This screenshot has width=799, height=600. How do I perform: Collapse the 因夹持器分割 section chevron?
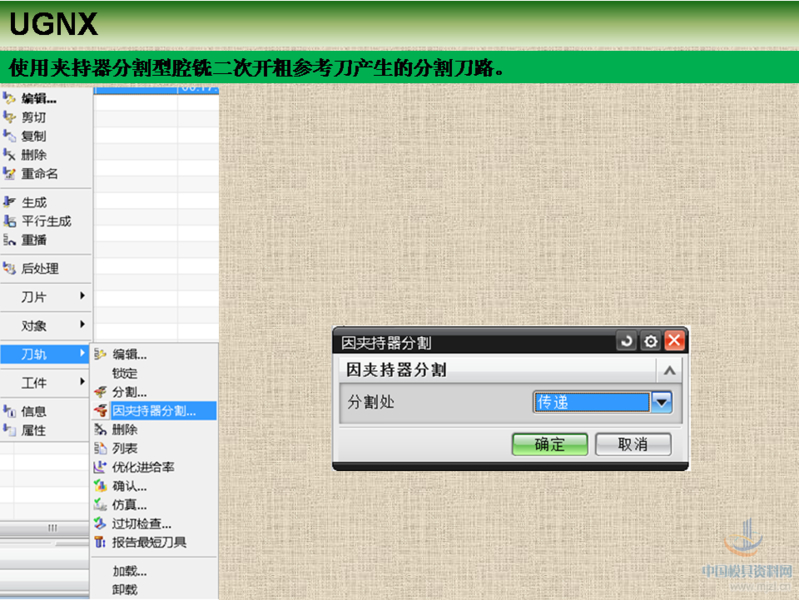[669, 370]
